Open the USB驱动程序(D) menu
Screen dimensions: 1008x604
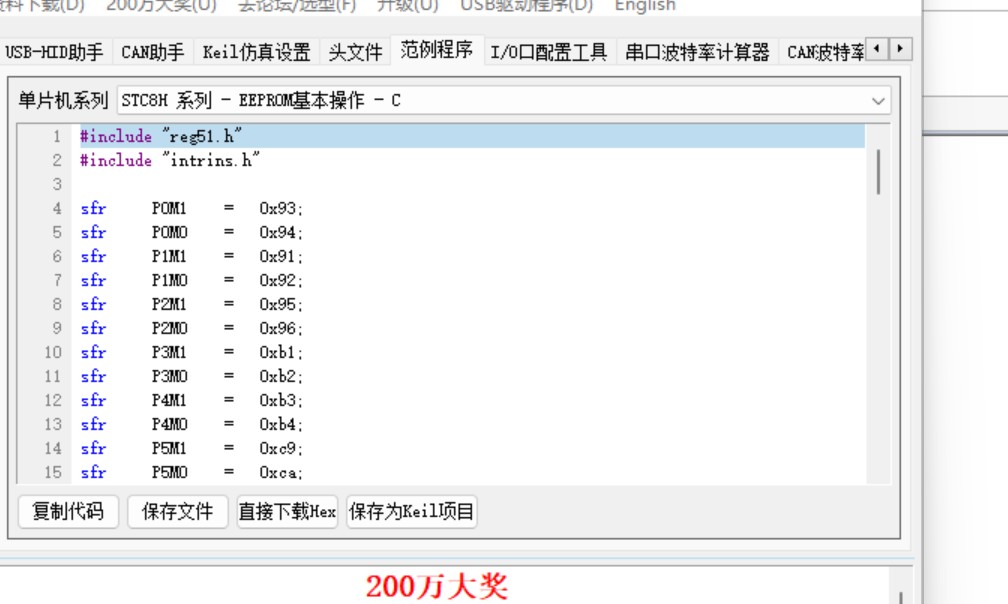[526, 6]
